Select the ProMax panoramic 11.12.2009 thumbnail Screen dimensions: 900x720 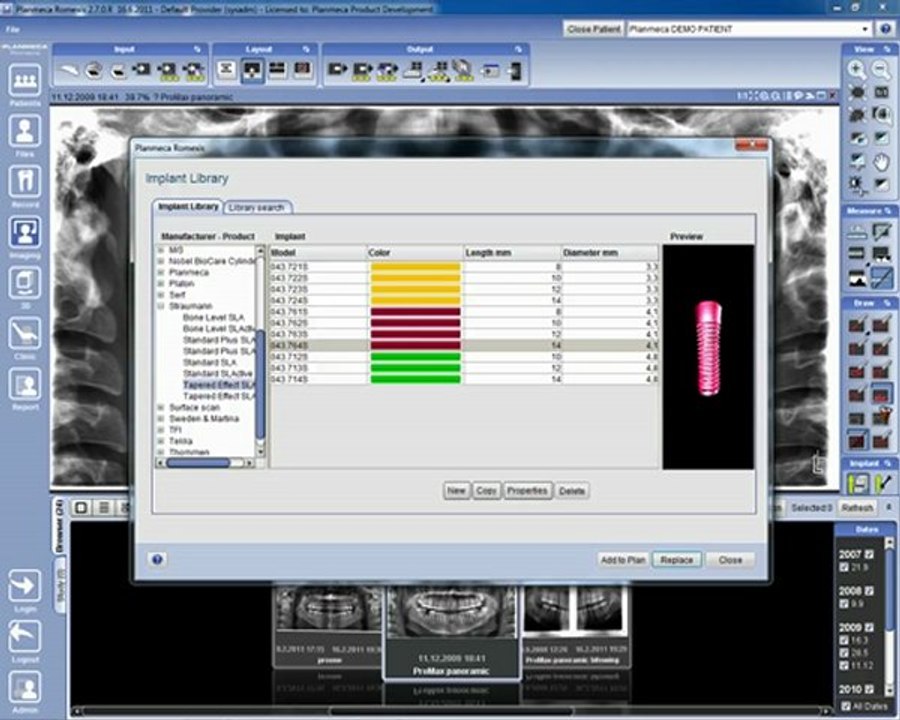pos(452,632)
